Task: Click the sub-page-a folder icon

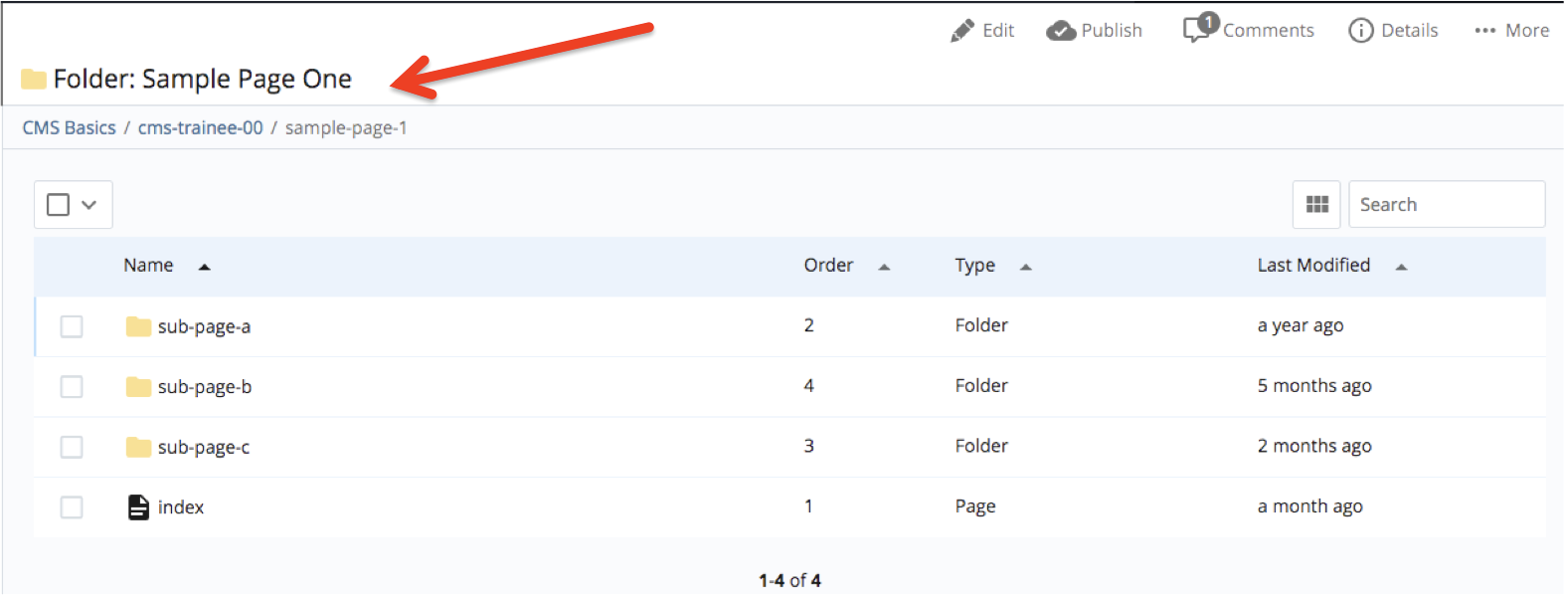Action: pyautogui.click(x=138, y=327)
